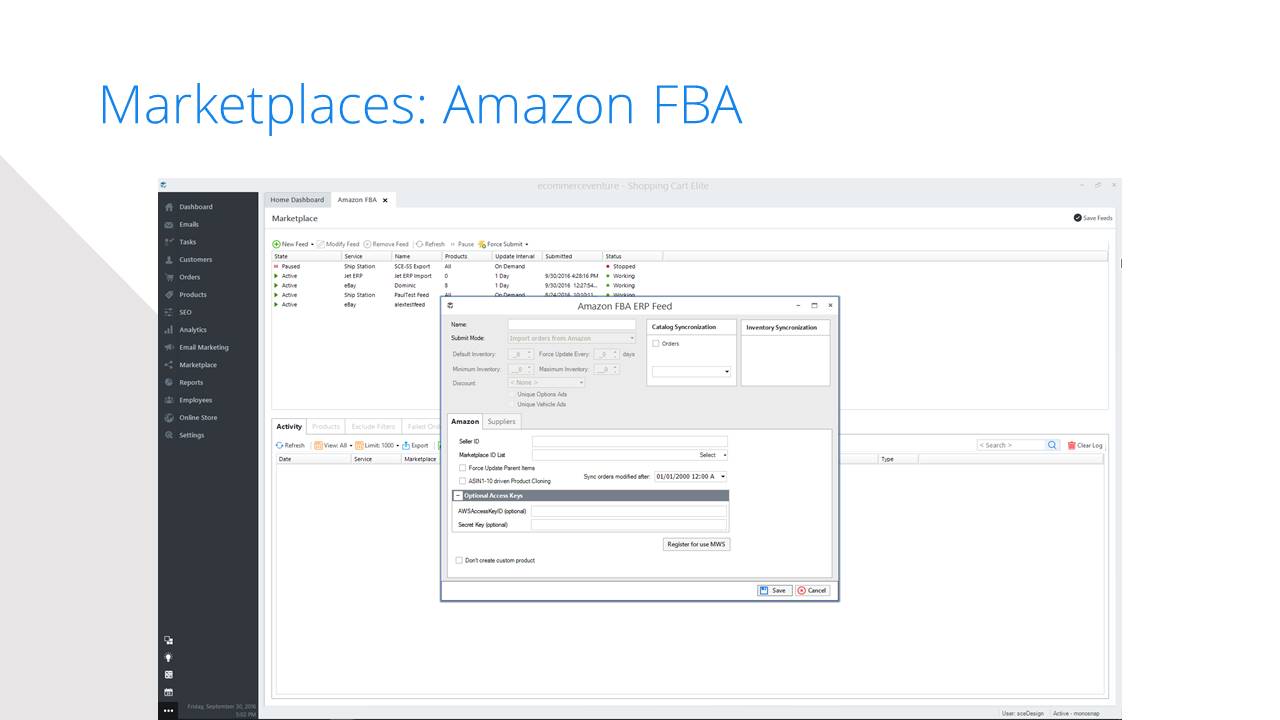Click the ellipsis icon at sidebar bottom
1280x720 pixels.
[x=168, y=710]
